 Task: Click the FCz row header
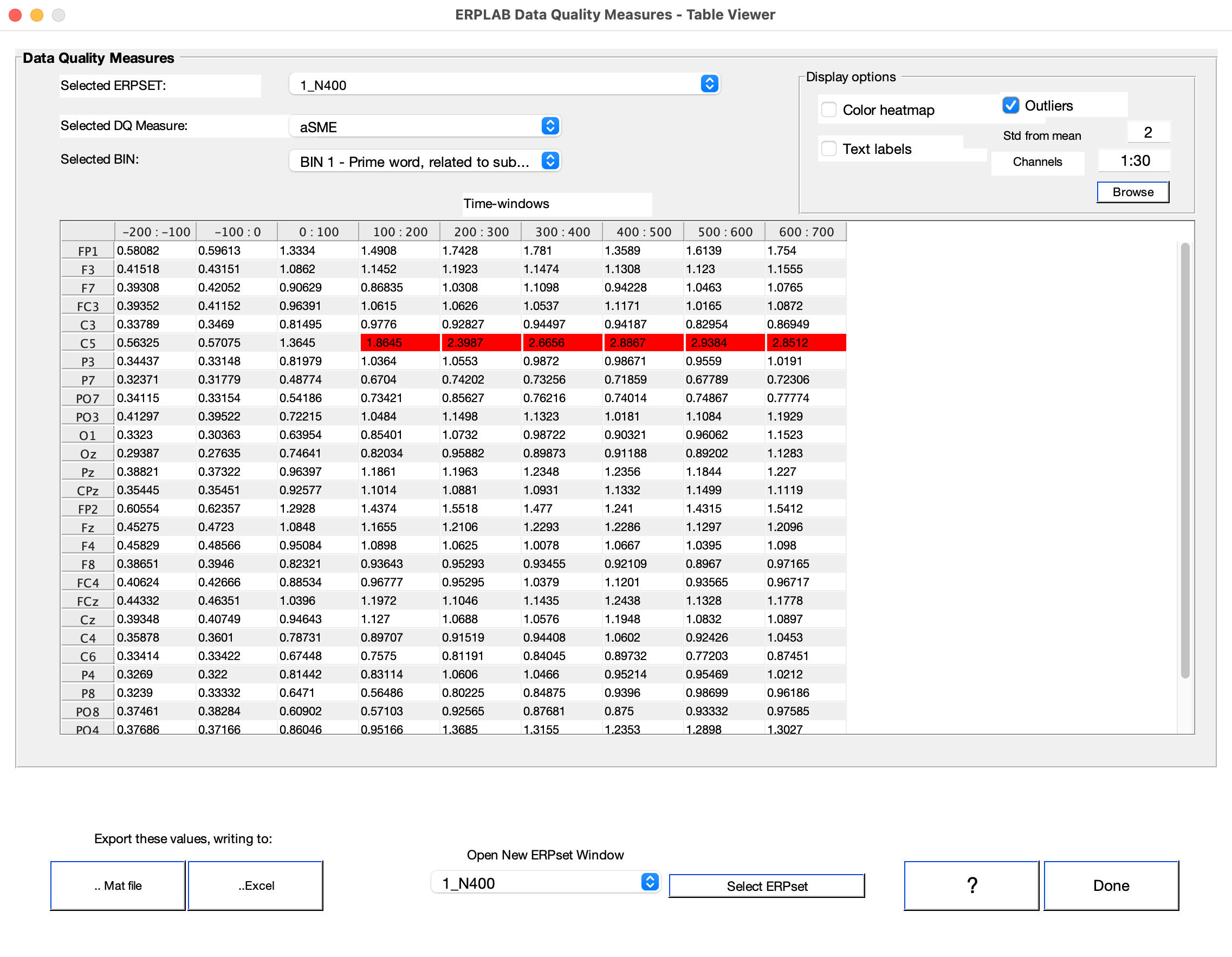click(88, 601)
